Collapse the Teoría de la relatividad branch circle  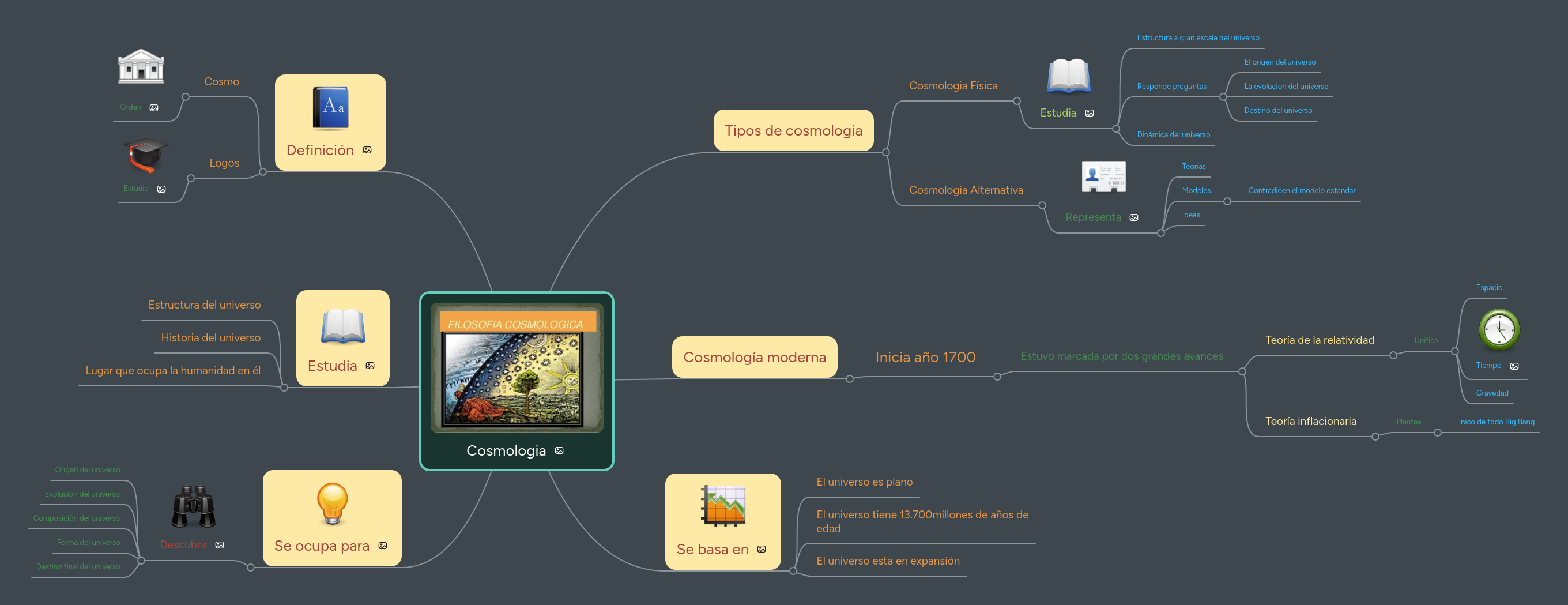(1393, 356)
